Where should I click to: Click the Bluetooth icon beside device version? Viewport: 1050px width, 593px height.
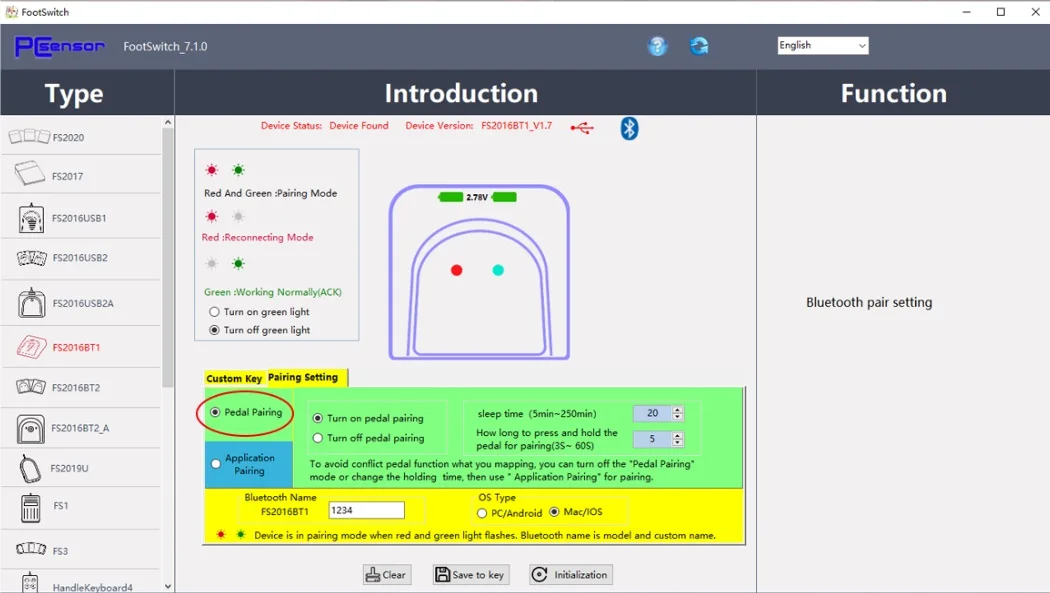tap(629, 128)
